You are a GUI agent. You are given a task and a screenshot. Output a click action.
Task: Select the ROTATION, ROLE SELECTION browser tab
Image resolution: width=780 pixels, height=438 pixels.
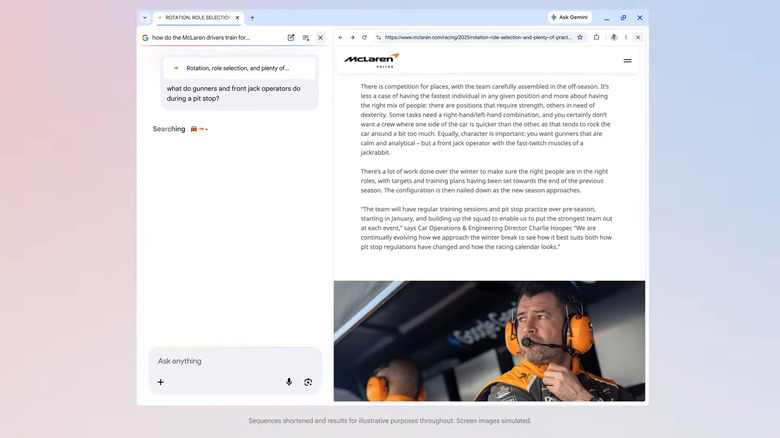[197, 17]
